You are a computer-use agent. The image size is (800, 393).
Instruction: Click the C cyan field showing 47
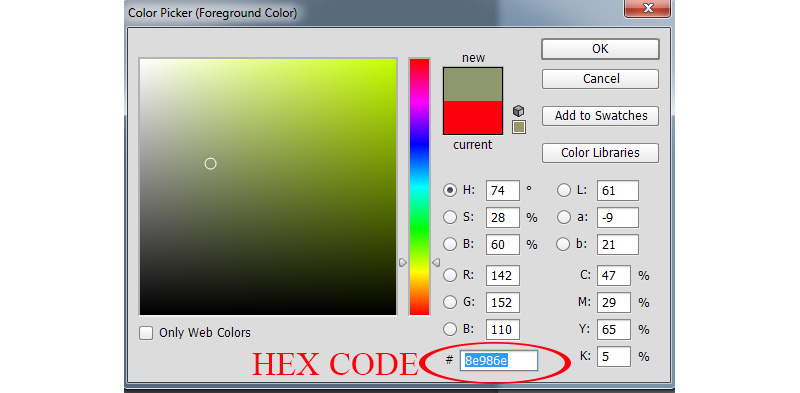(613, 276)
